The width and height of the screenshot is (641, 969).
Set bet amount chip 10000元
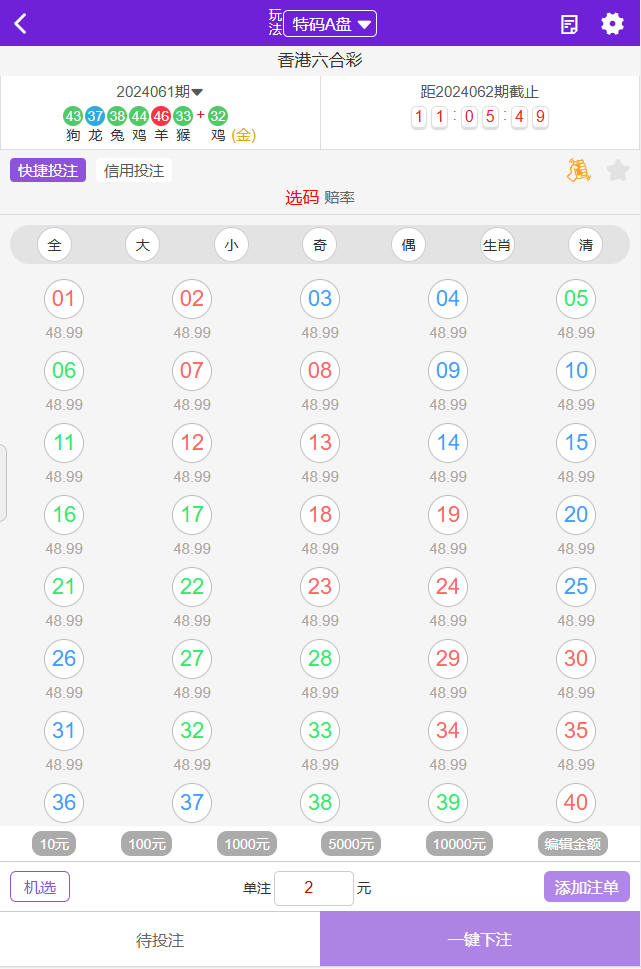tap(459, 844)
